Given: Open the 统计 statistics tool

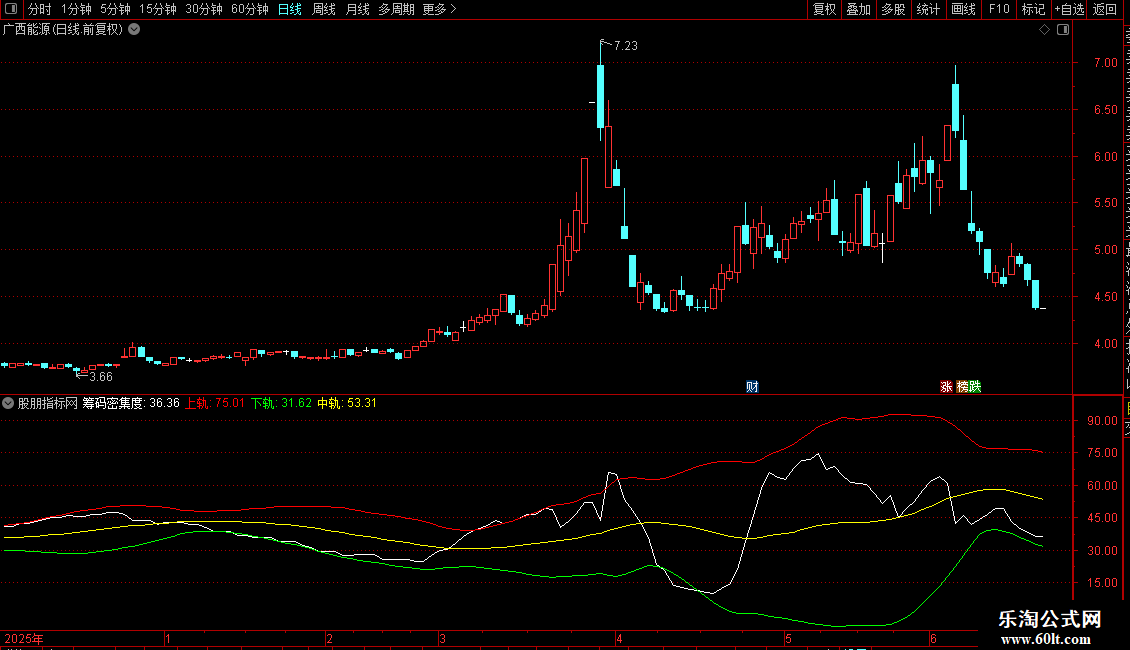Looking at the screenshot, I should [927, 9].
